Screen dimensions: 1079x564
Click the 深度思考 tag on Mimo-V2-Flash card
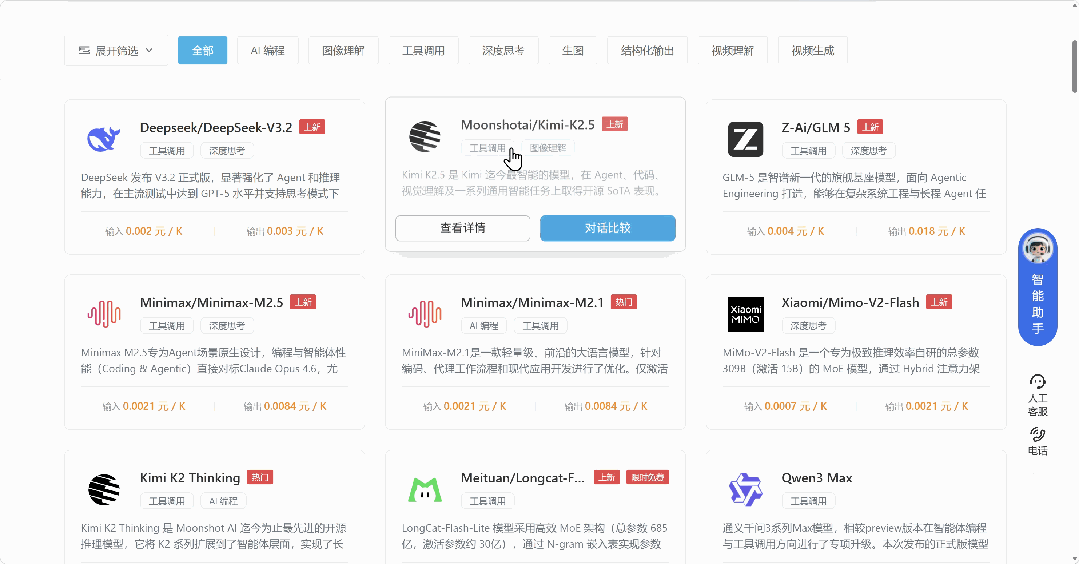tap(808, 325)
